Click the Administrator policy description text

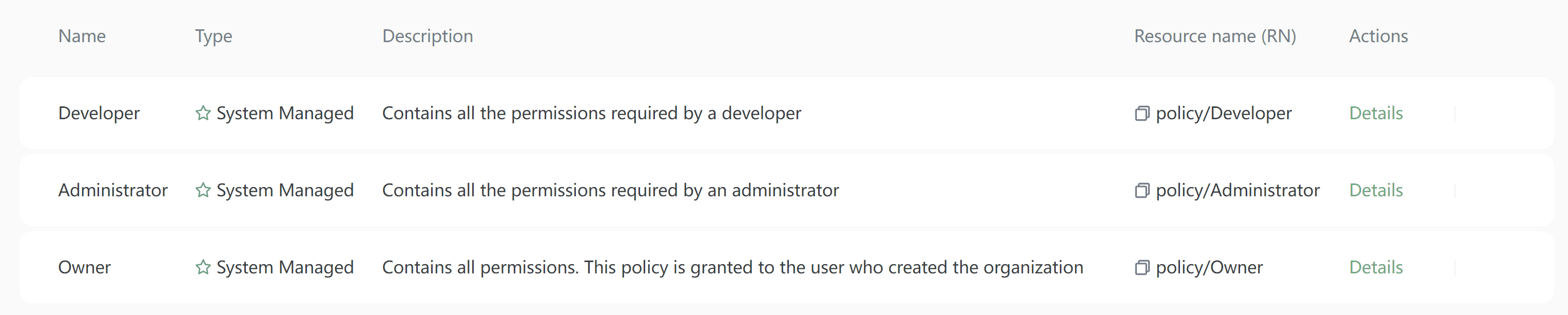point(610,190)
